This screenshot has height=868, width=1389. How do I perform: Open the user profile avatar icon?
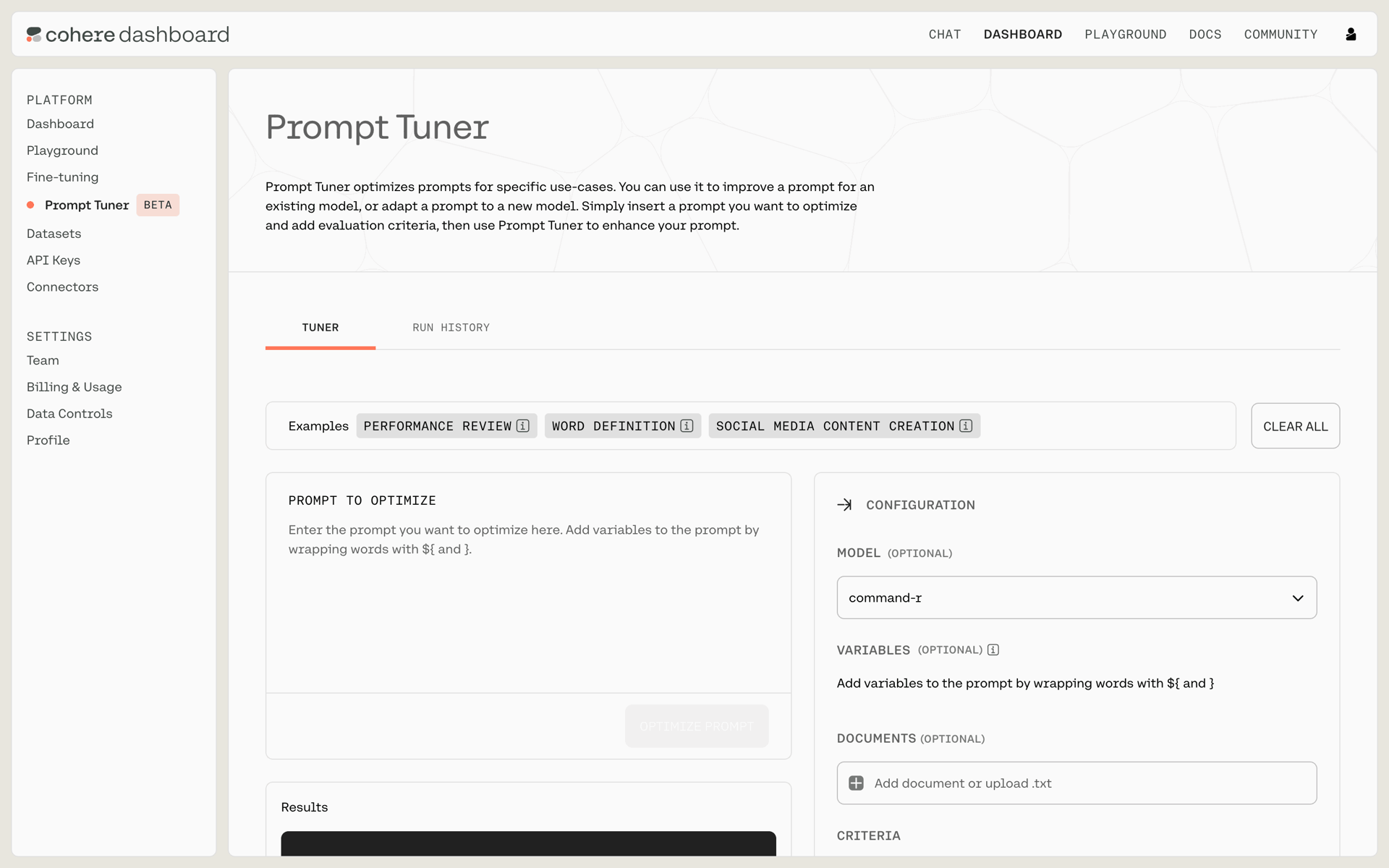[x=1351, y=34]
